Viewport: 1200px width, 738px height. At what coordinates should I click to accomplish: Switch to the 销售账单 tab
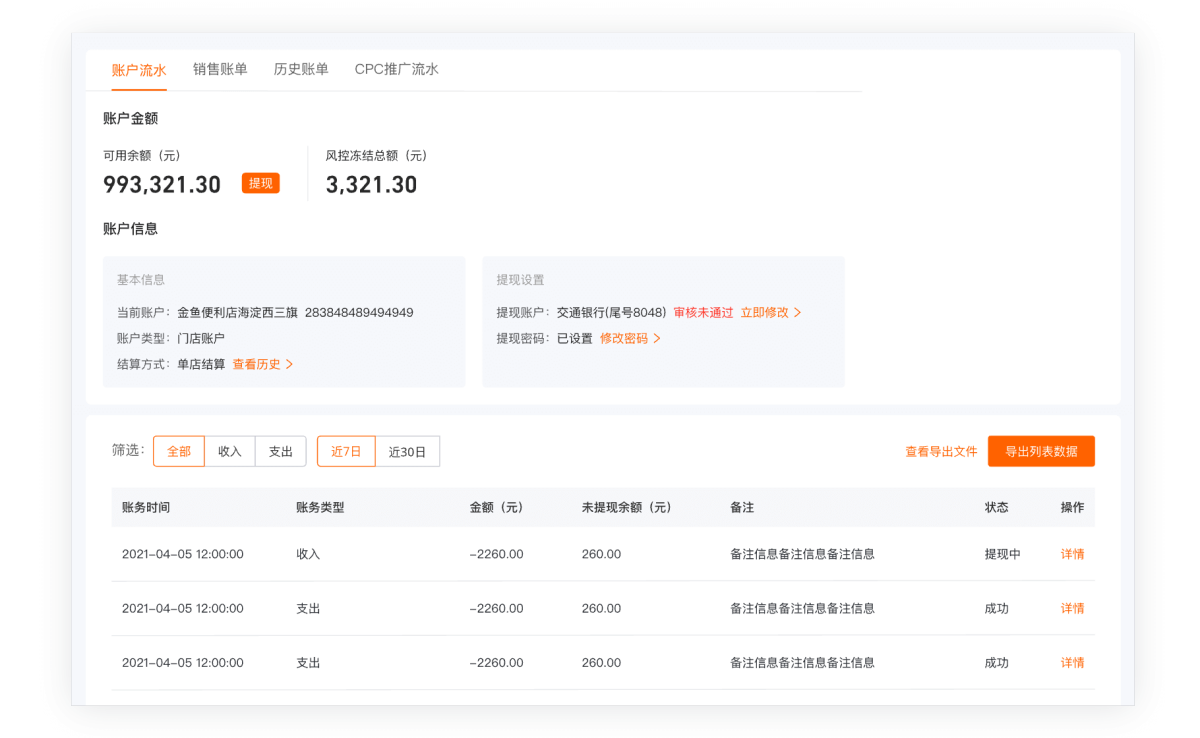pos(219,70)
